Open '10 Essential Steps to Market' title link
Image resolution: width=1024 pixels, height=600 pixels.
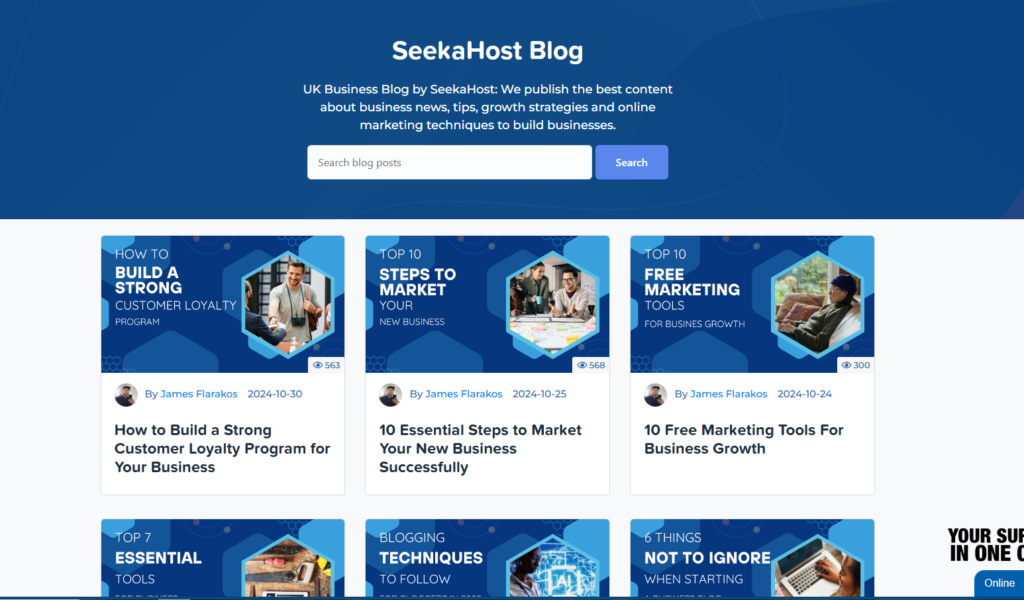[480, 449]
